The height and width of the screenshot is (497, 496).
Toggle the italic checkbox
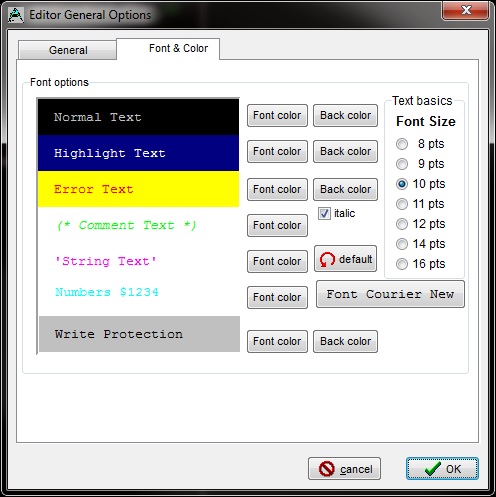click(x=324, y=213)
